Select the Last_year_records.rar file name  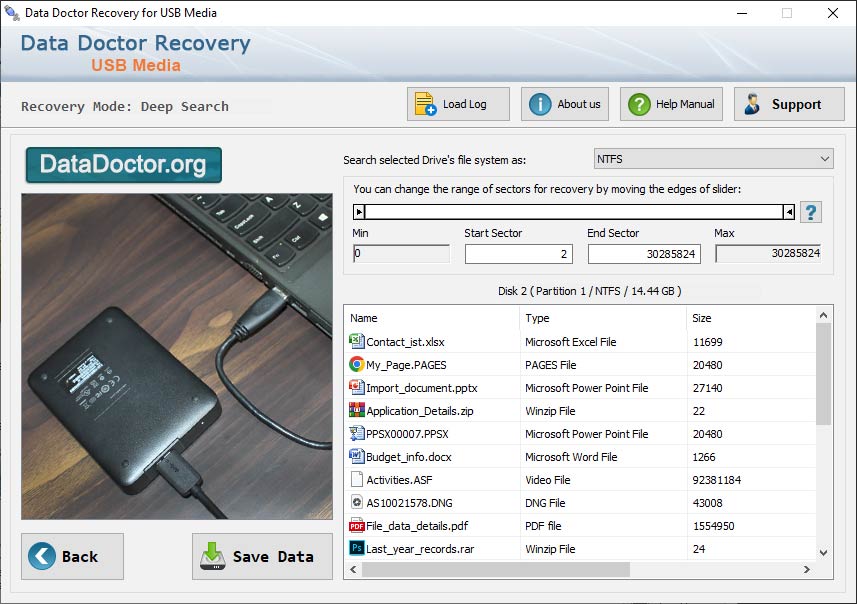coord(420,549)
